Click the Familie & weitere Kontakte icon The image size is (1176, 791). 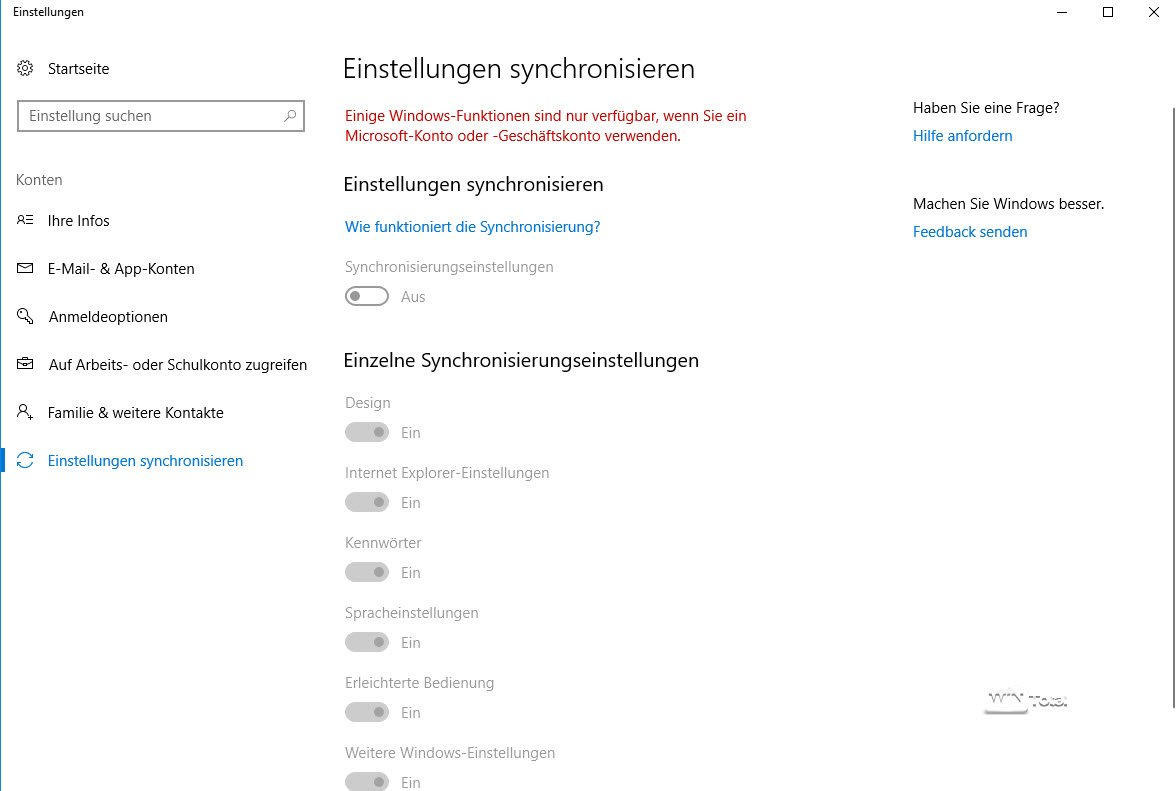coord(26,412)
